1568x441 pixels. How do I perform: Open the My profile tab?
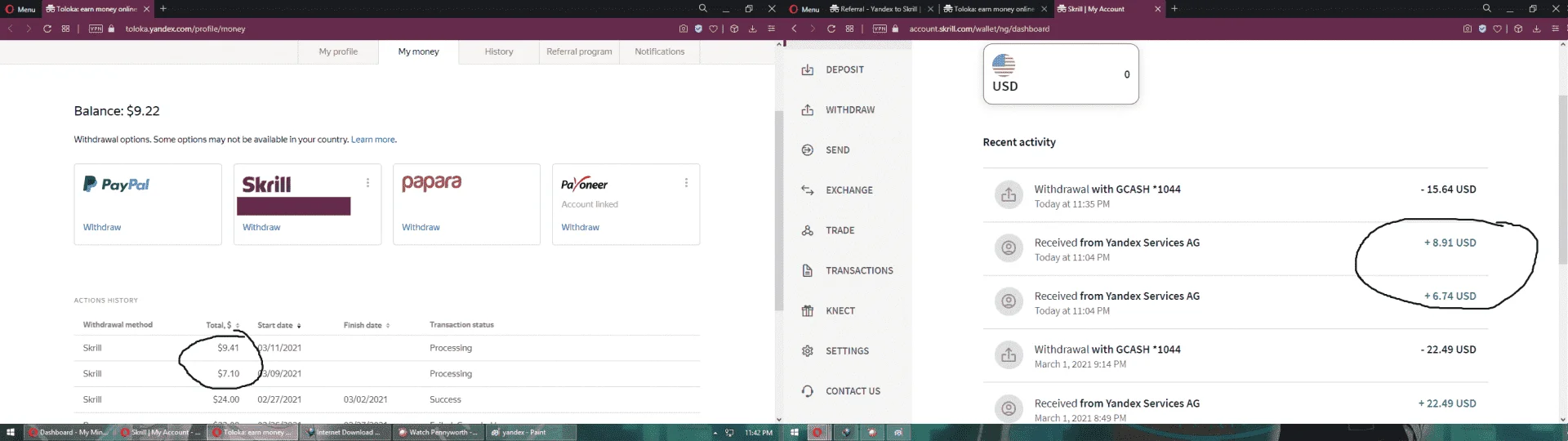click(x=338, y=51)
